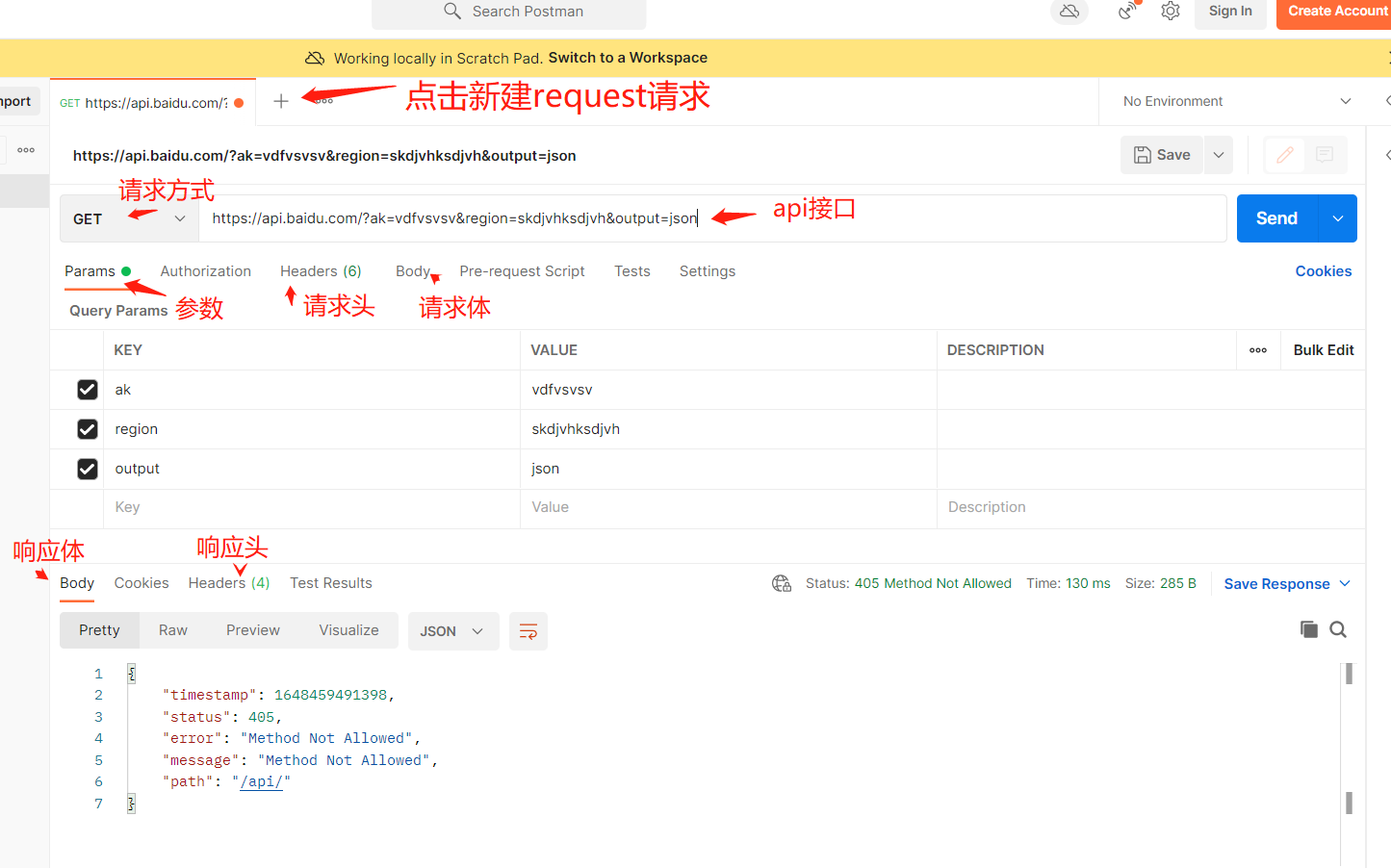Screen dimensions: 1391x868
Task: Uncheck the region parameter checkbox
Action: (88, 429)
